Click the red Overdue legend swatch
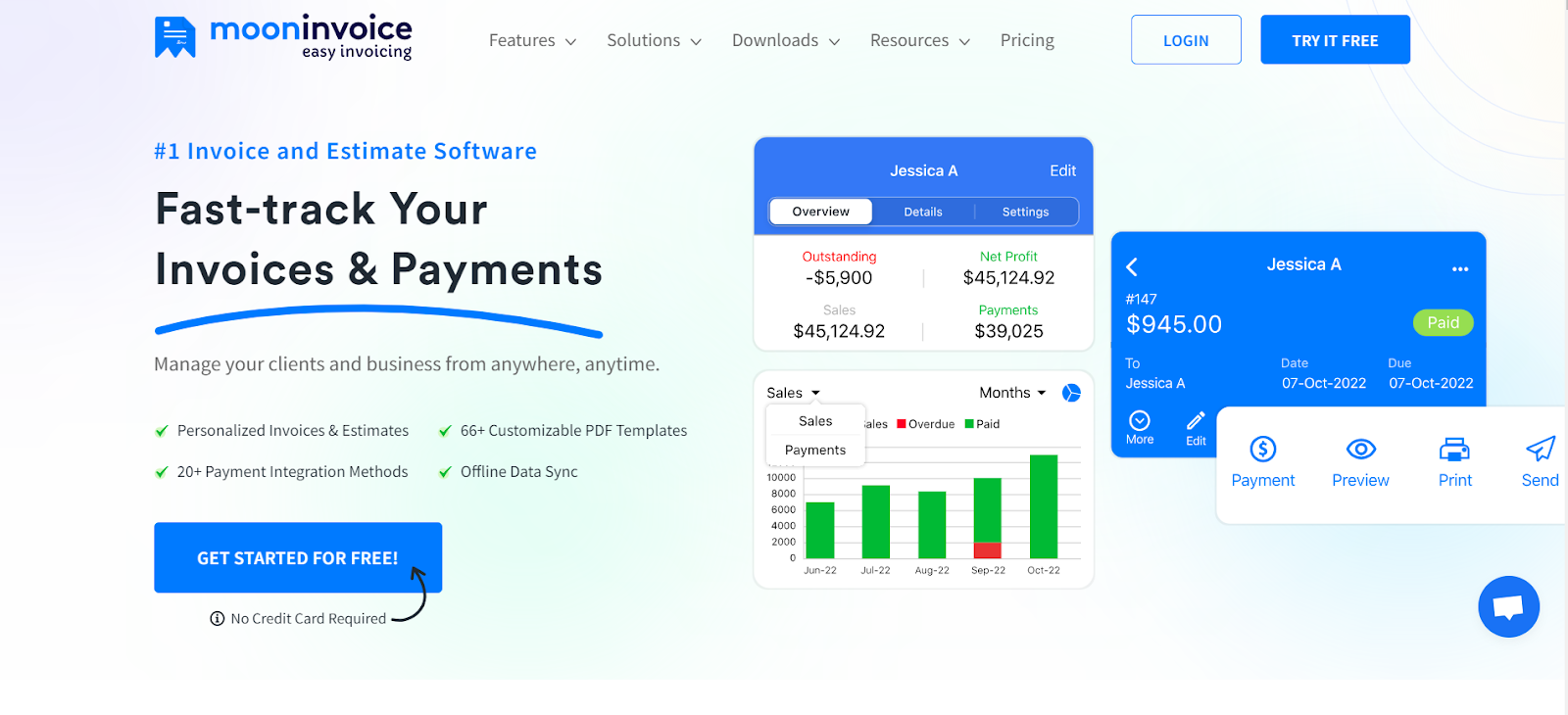This screenshot has width=1568, height=715. click(902, 424)
